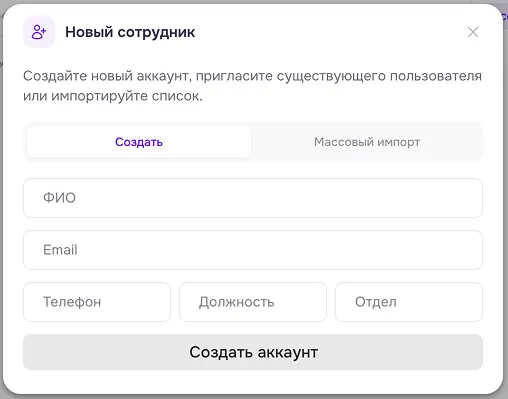Image resolution: width=508 pixels, height=399 pixels.
Task: Click the Новый сотрудник heading text
Action: point(130,32)
